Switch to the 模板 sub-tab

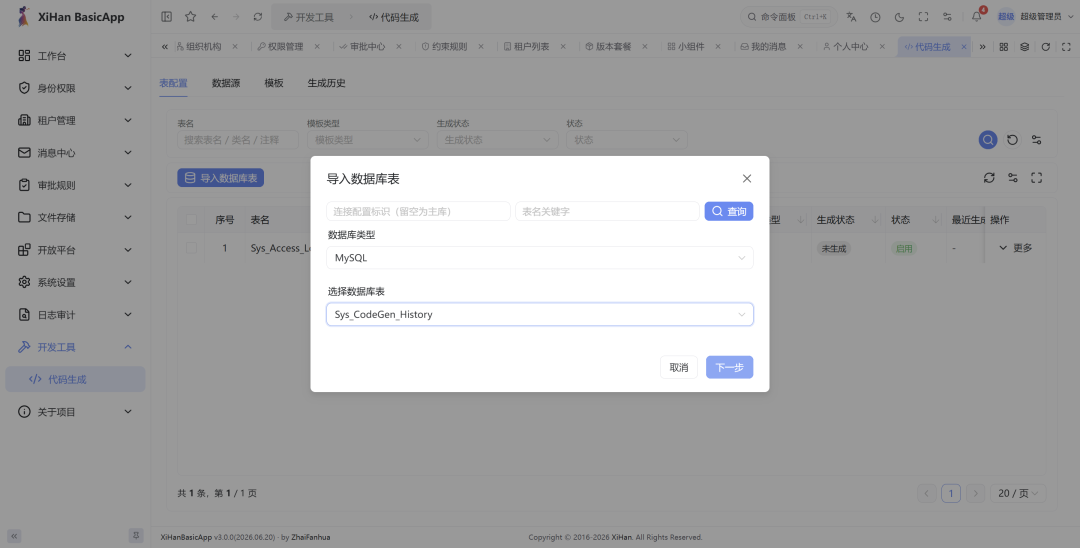[x=273, y=83]
